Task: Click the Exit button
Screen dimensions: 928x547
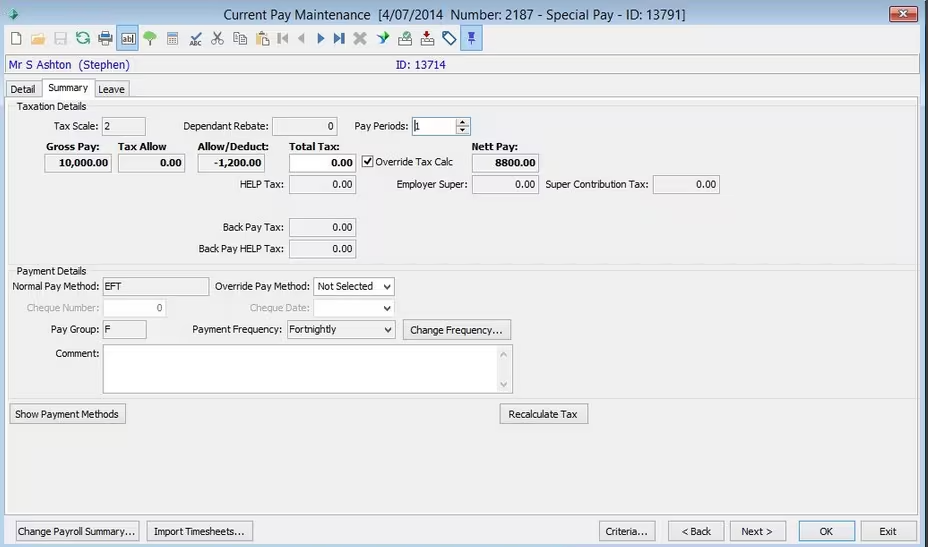Action: 888,531
